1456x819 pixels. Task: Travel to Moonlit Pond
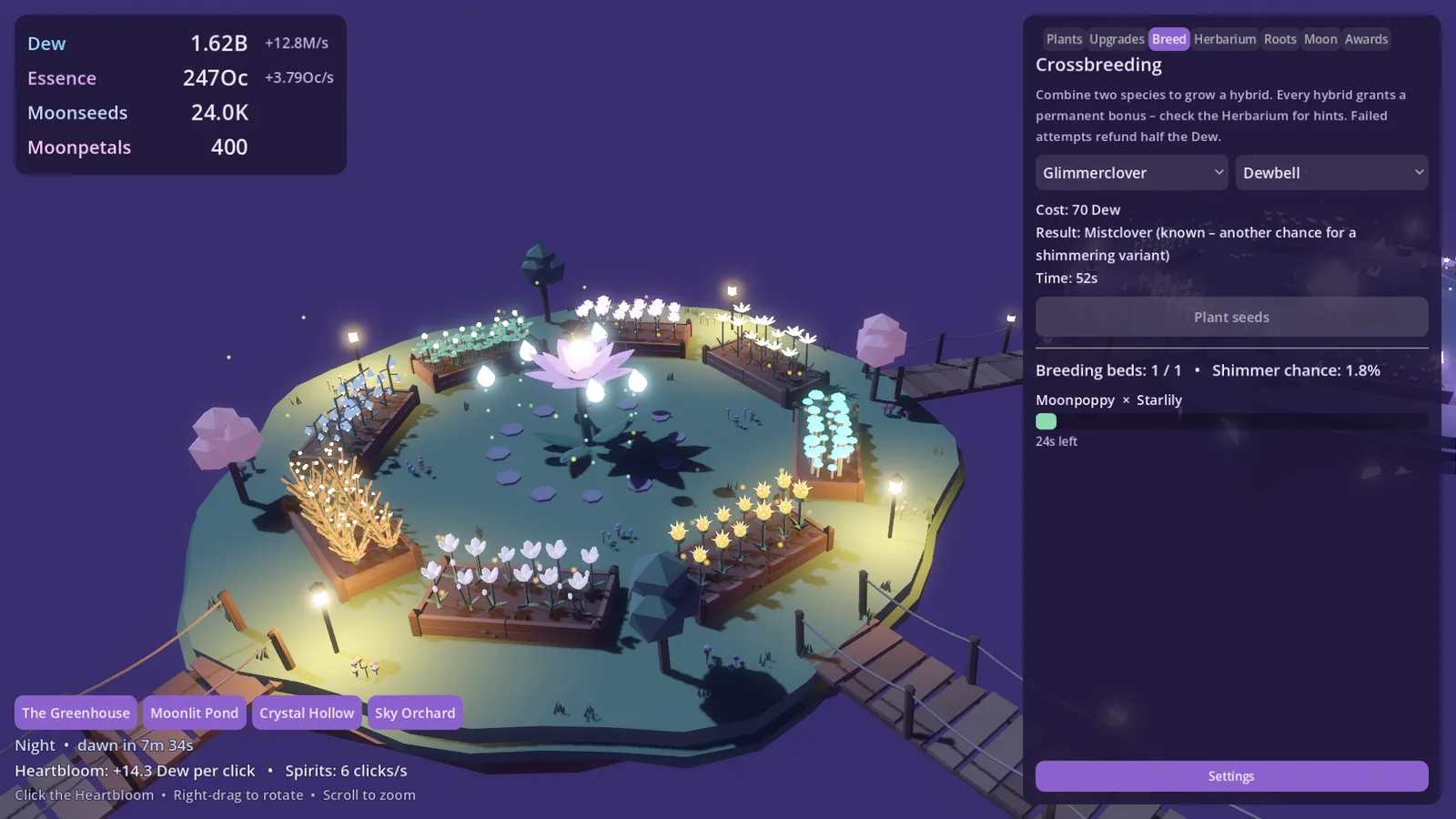pos(195,713)
